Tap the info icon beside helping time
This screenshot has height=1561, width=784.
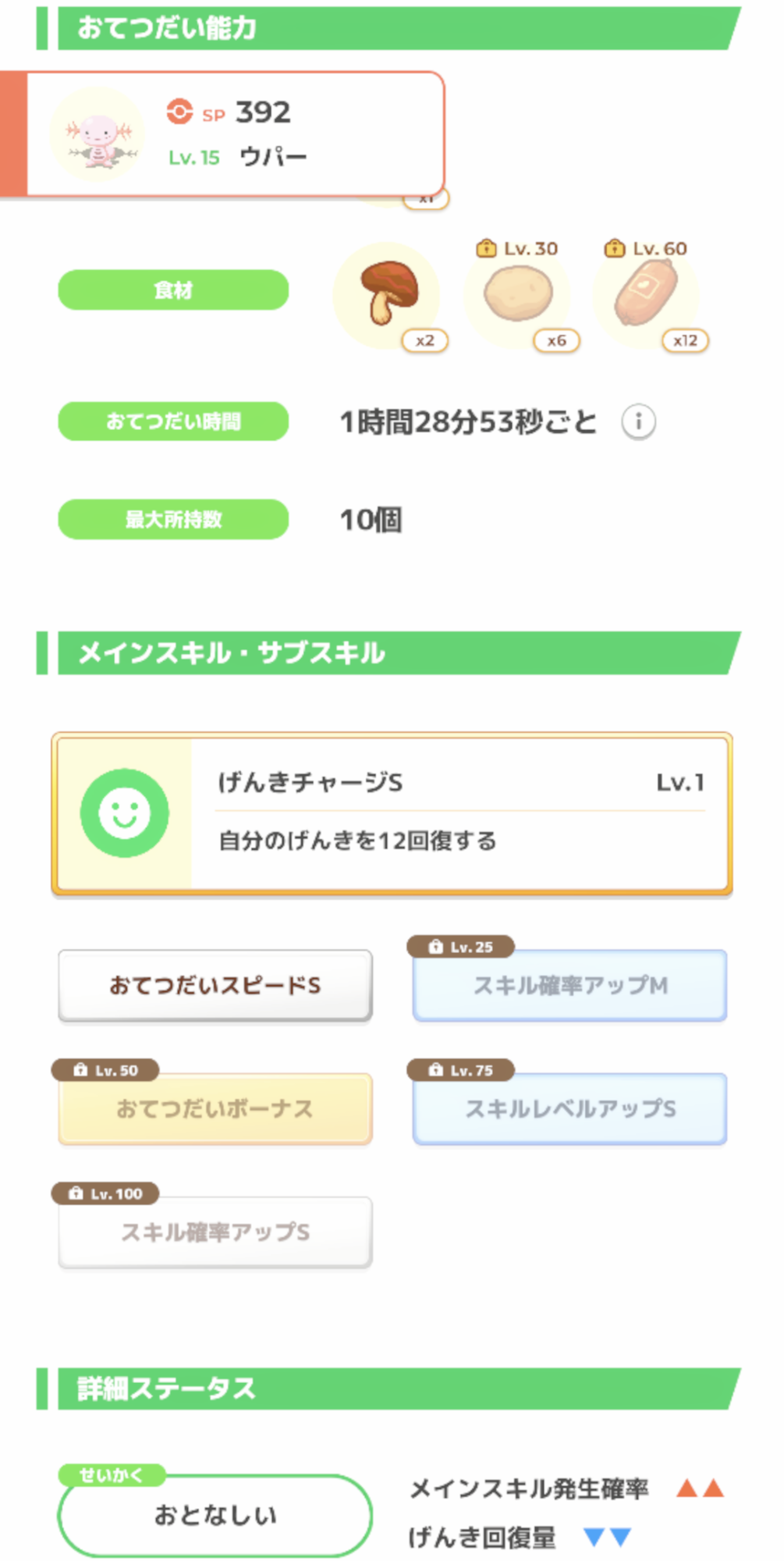[638, 422]
